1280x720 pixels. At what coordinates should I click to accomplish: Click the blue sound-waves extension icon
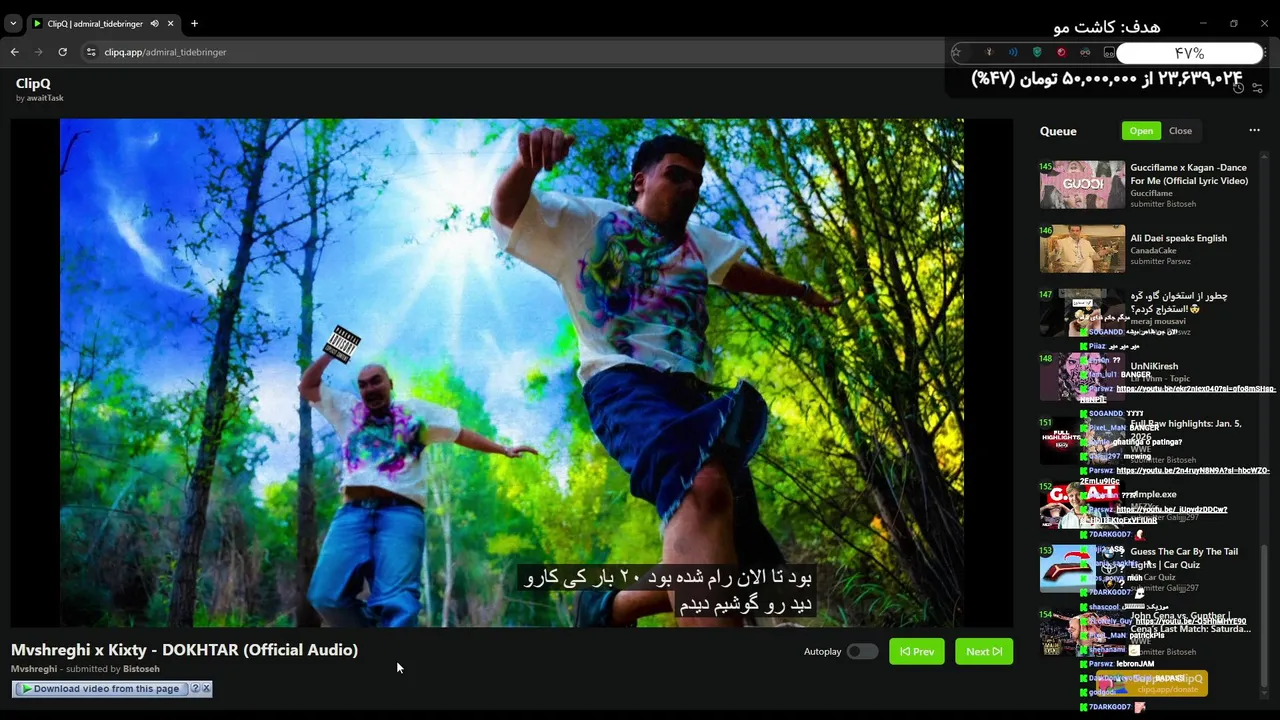1013,52
